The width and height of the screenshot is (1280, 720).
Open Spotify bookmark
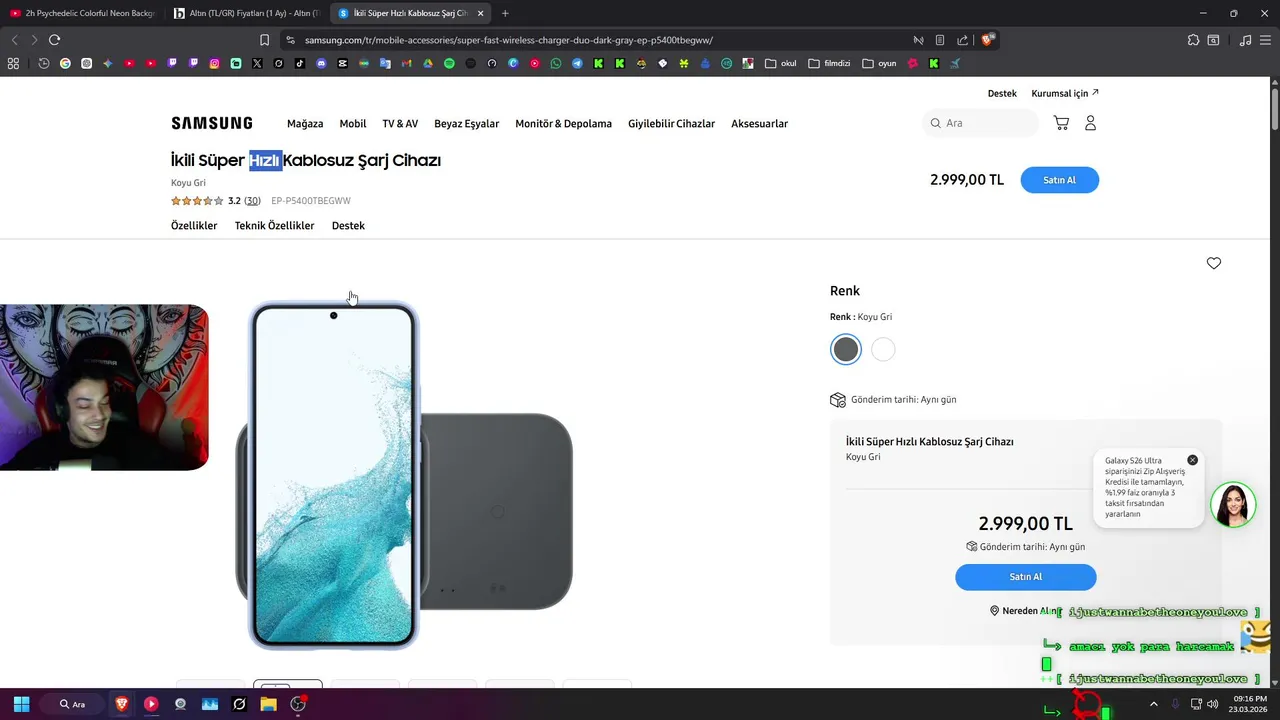point(449,63)
